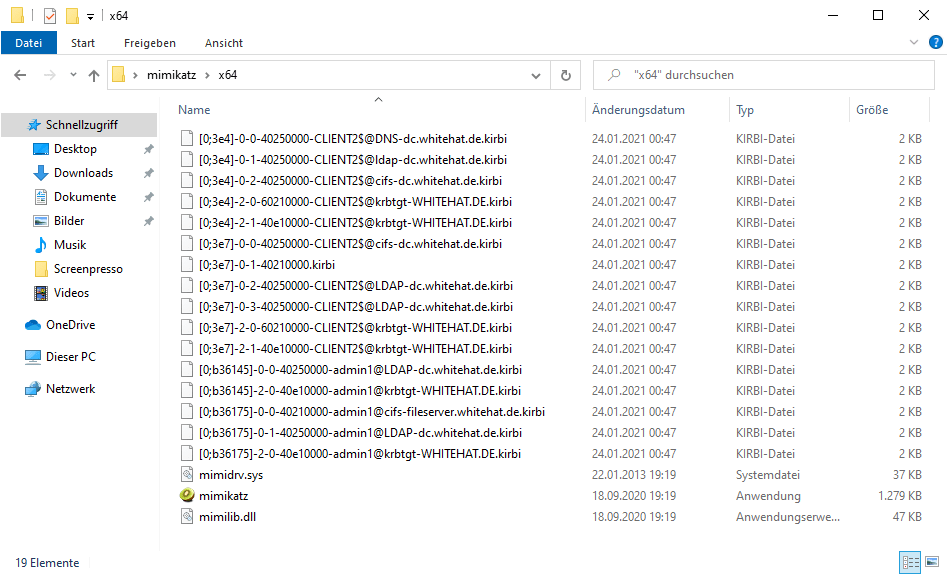Select file [0;b36175]-0-1-40250000-admin1@LDAP-dc.whitehat.de.kirbi

360,433
